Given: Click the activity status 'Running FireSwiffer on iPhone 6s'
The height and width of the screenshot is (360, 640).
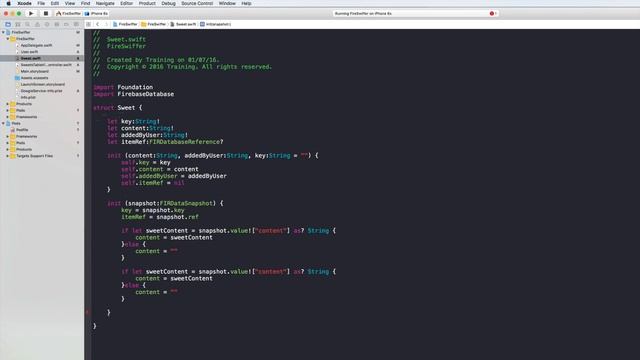Looking at the screenshot, I should [x=363, y=13].
